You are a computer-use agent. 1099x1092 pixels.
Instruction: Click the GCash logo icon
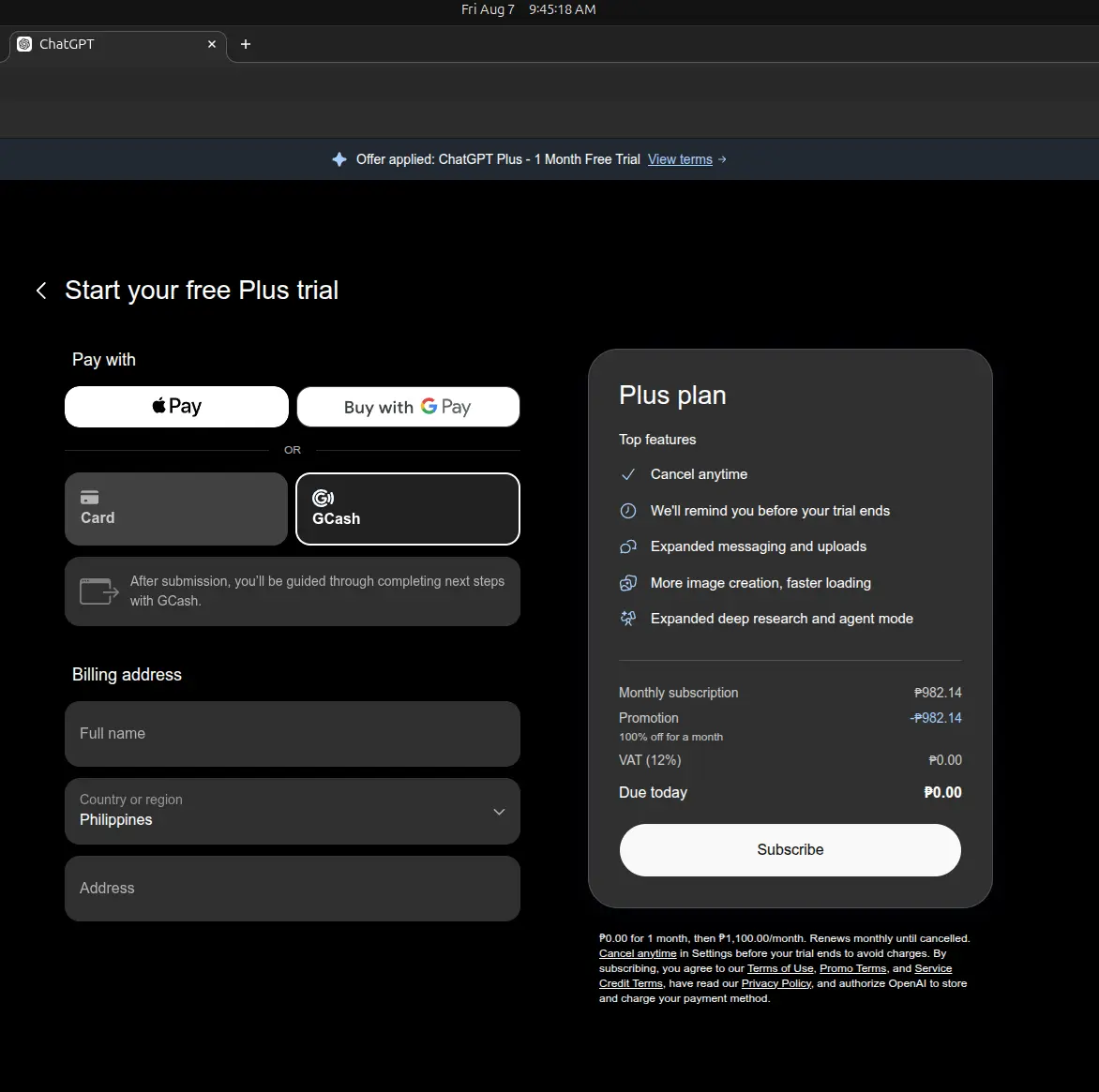click(x=324, y=498)
